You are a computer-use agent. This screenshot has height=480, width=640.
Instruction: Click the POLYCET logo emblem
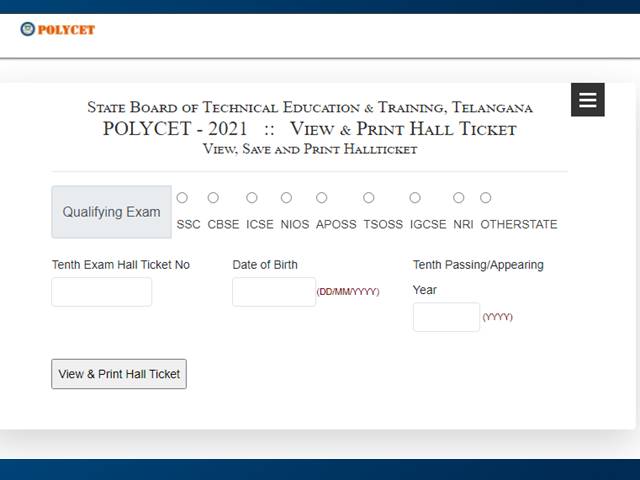coord(28,29)
